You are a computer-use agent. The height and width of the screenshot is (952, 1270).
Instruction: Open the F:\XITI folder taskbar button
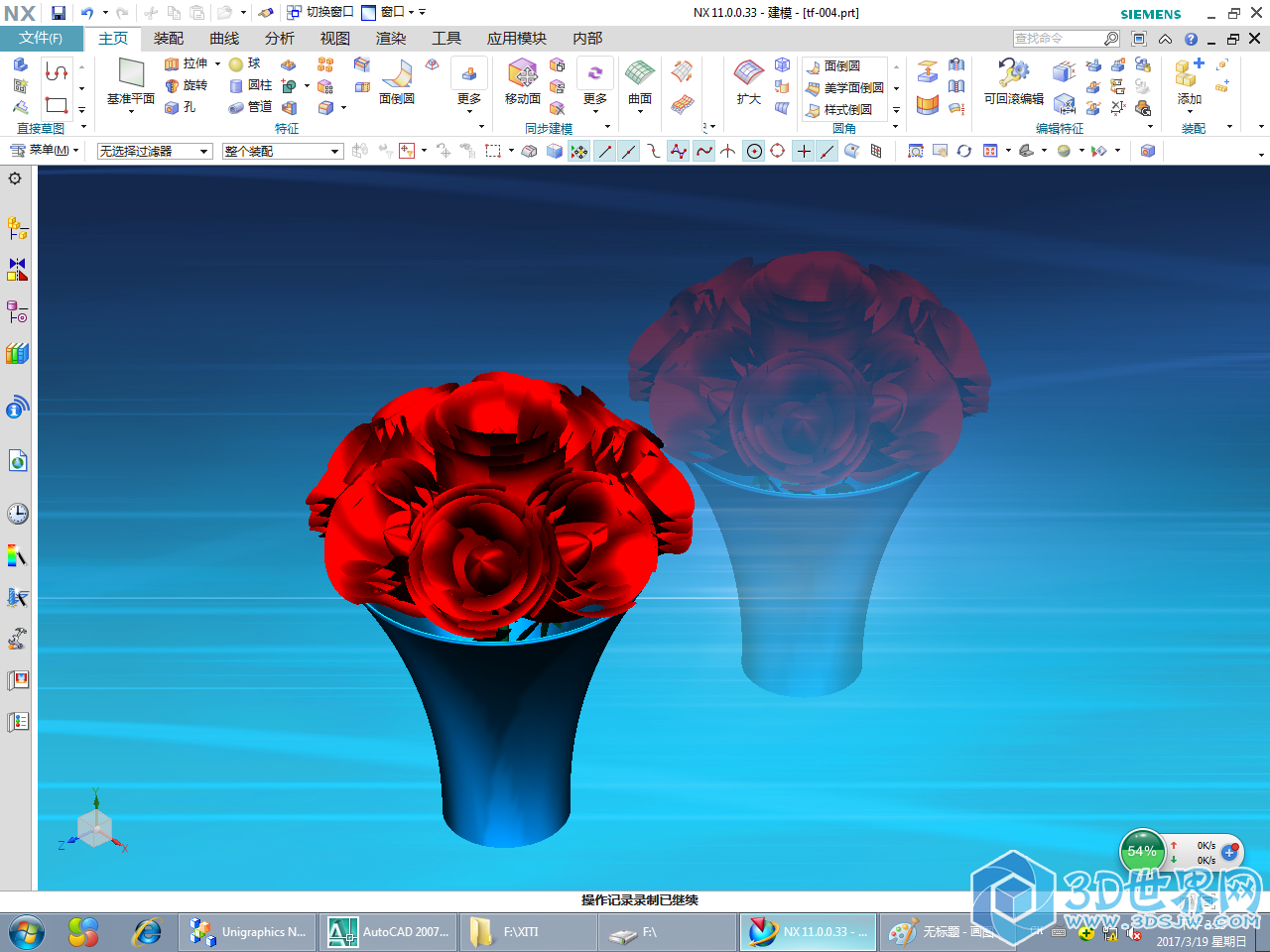[x=529, y=932]
